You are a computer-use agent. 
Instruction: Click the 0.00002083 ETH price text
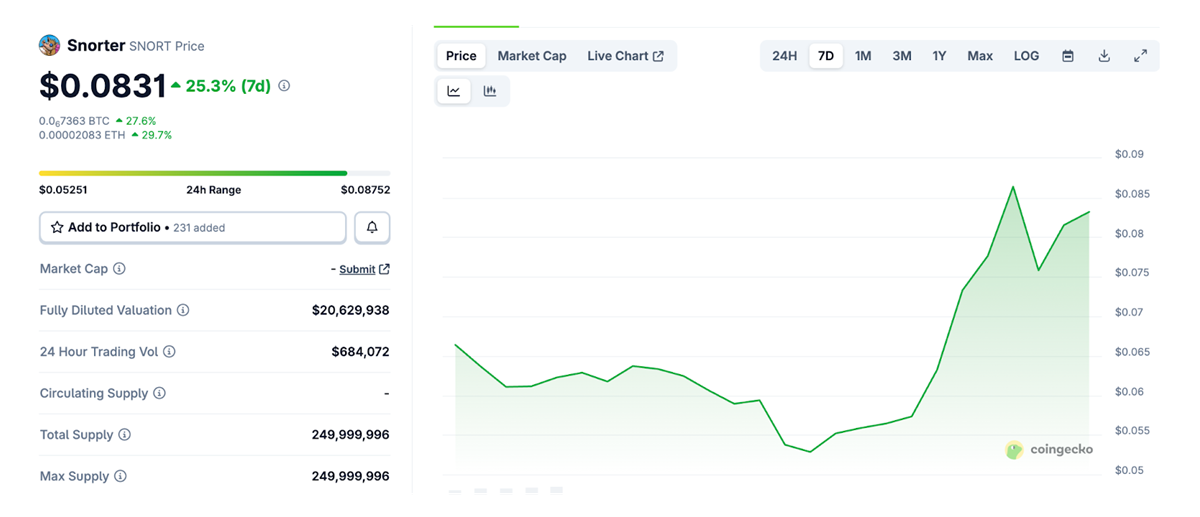coord(82,135)
